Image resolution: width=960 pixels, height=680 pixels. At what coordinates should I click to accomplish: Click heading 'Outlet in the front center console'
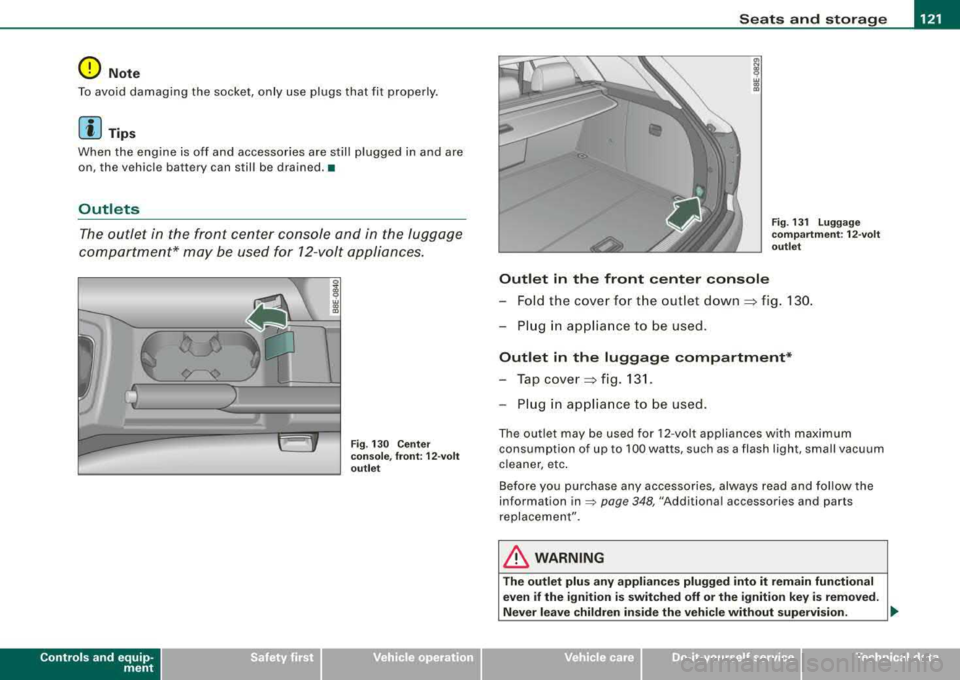pos(634,279)
